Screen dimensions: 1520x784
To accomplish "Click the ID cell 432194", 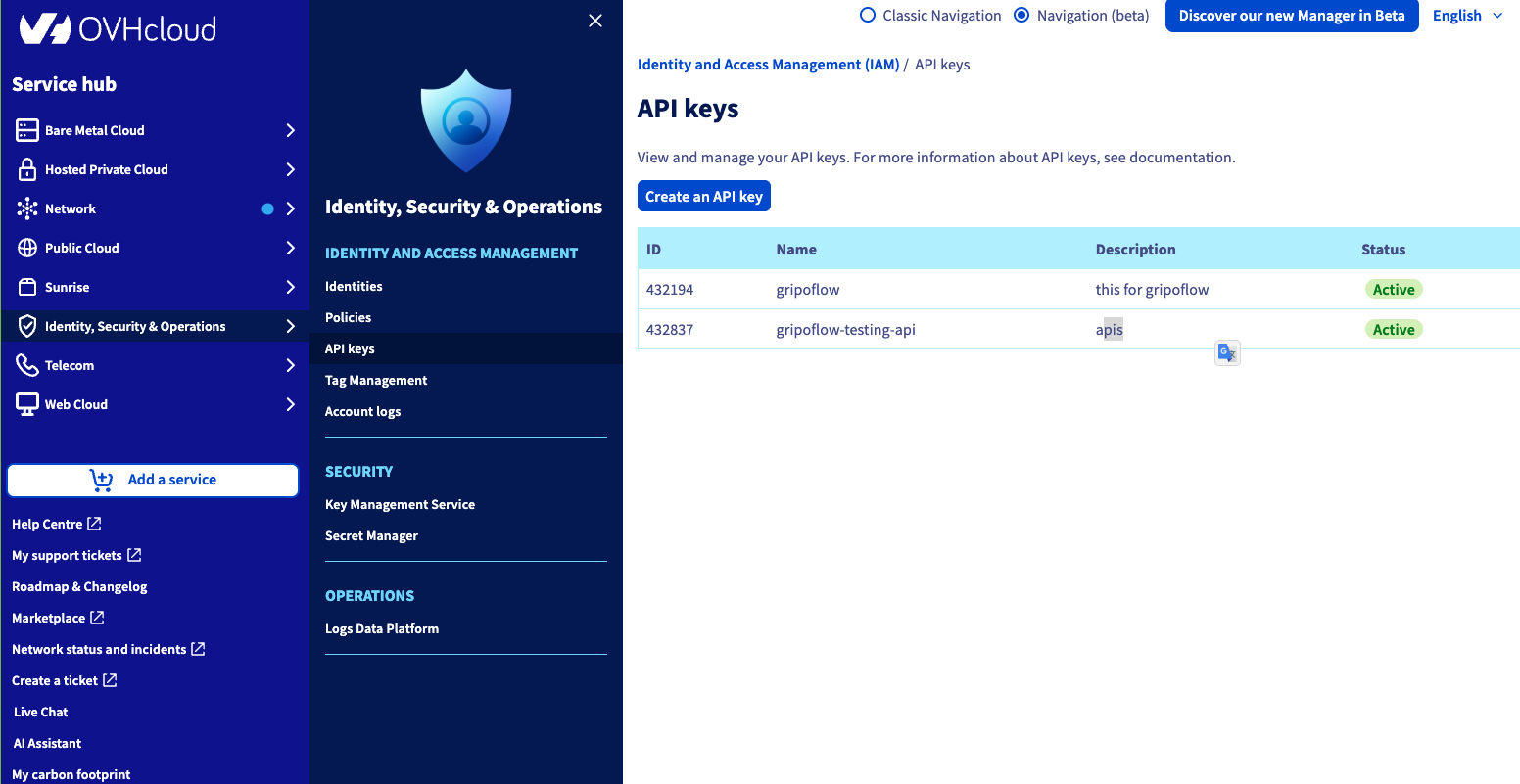I will click(670, 290).
